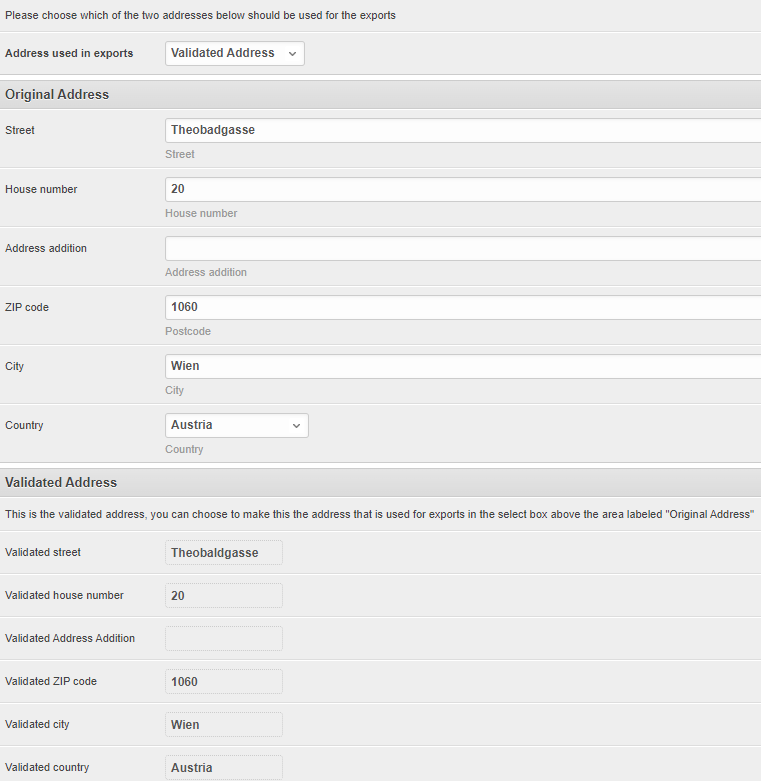This screenshot has height=781, width=761.
Task: Click the chevron arrow of Validated Address select
Action: point(292,54)
